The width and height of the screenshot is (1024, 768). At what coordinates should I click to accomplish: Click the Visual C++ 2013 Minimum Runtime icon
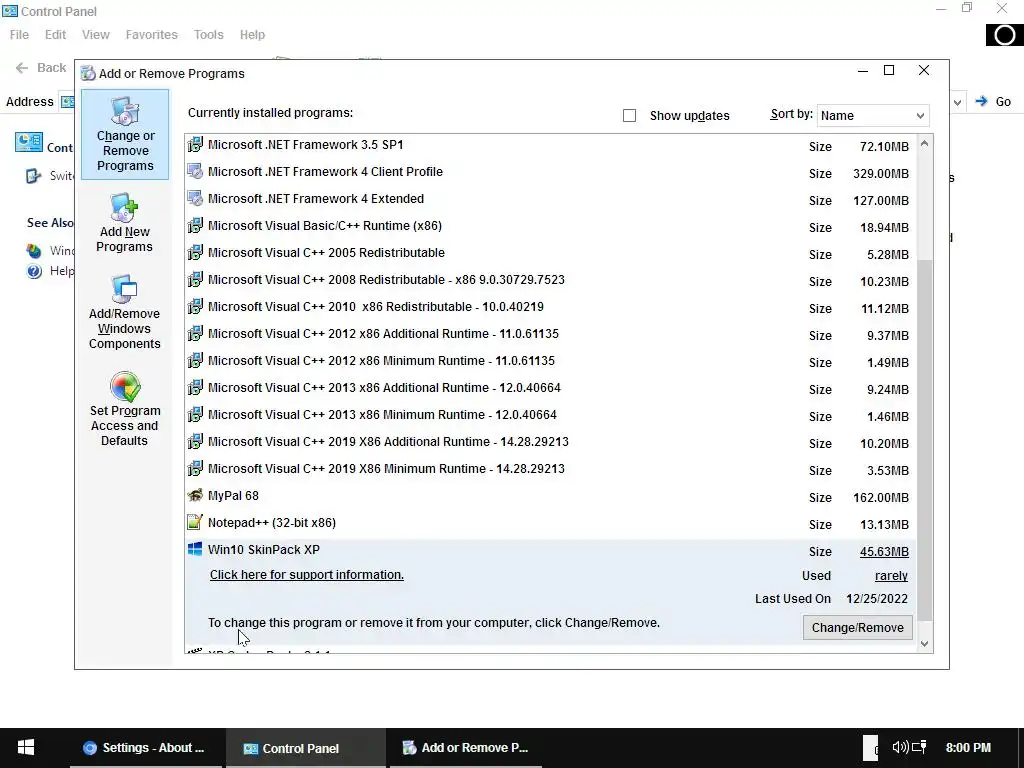pyautogui.click(x=195, y=415)
